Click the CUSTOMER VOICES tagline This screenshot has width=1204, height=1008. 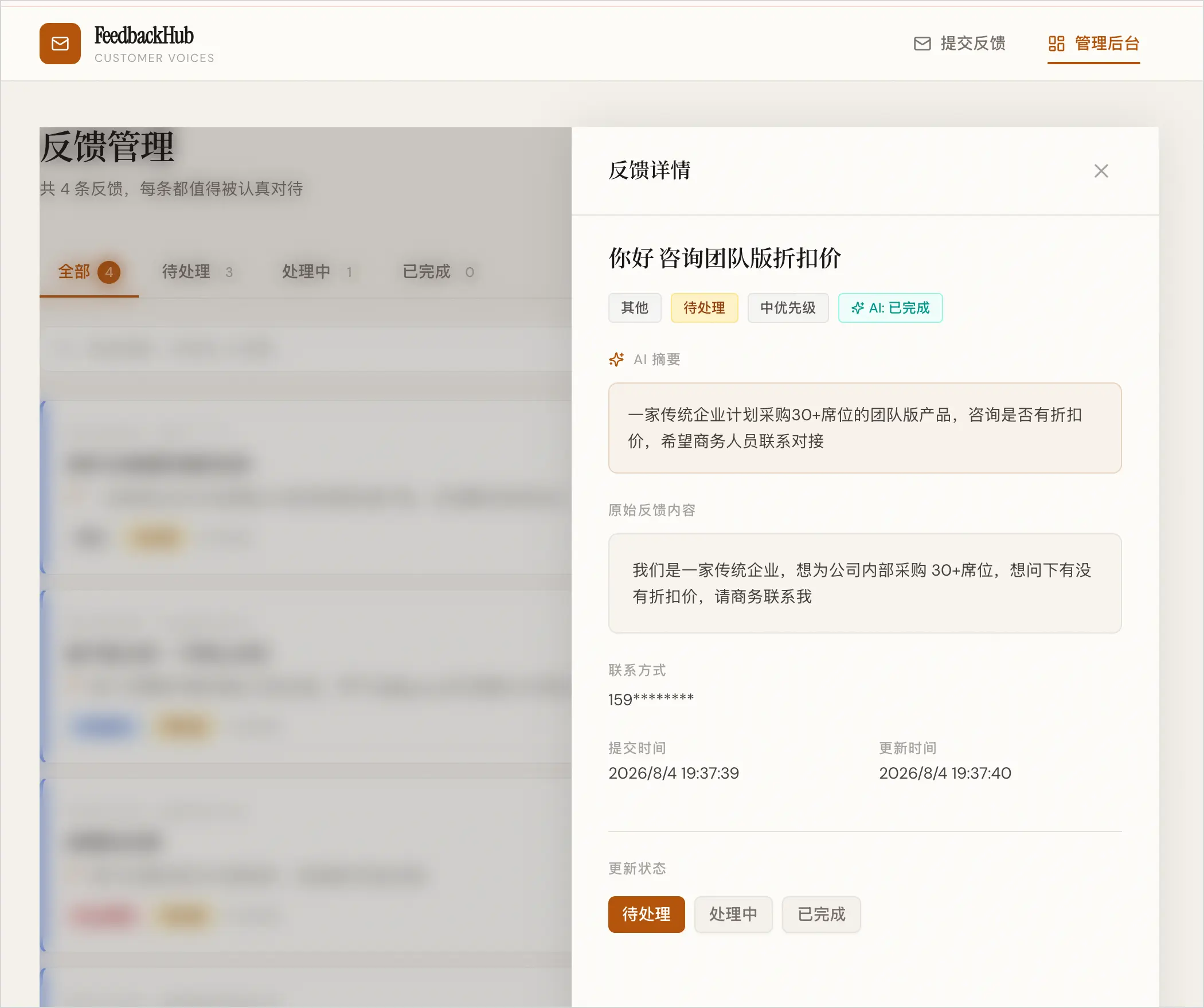pos(154,58)
